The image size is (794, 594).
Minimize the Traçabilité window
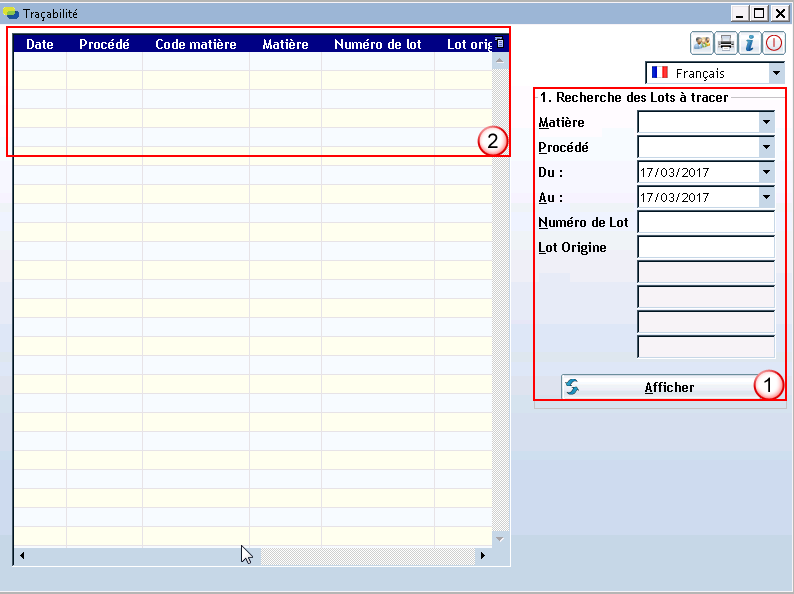740,13
